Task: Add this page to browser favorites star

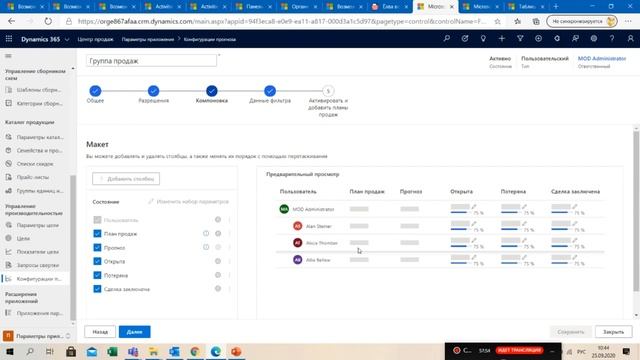Action: (497, 21)
